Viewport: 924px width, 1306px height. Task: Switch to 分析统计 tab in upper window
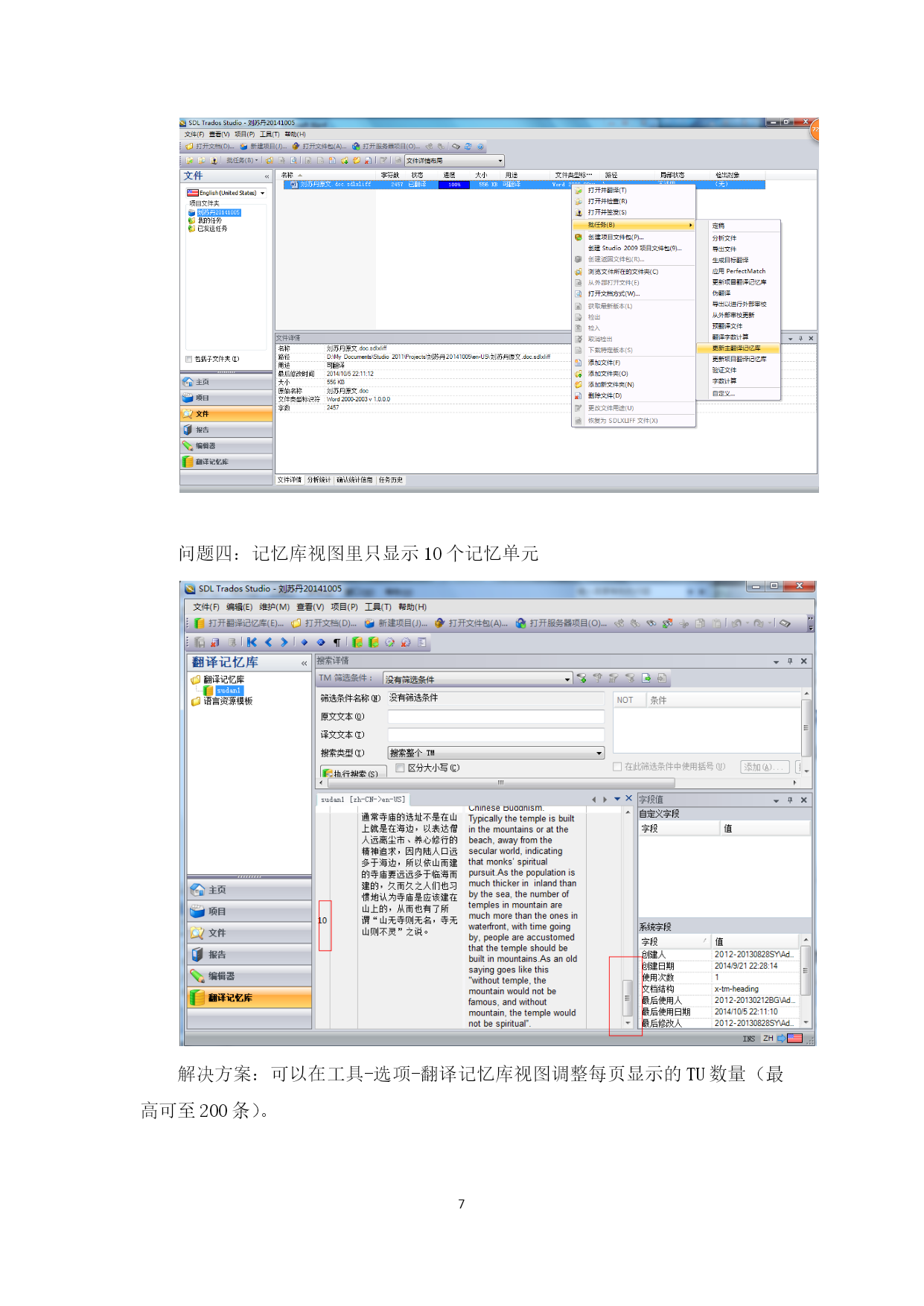319,480
